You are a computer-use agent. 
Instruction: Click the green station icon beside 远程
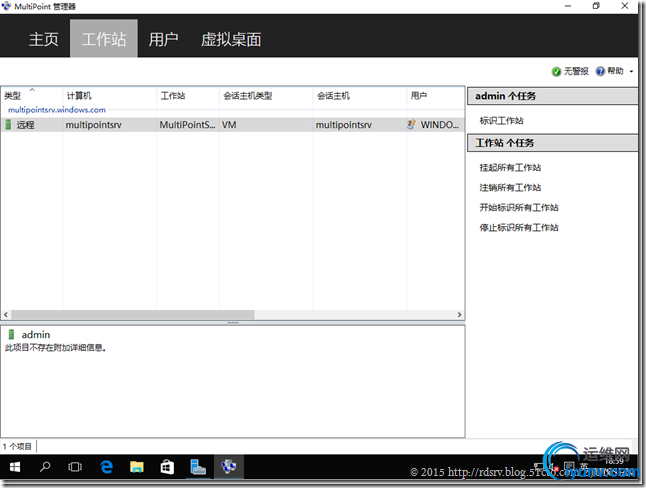pos(8,124)
